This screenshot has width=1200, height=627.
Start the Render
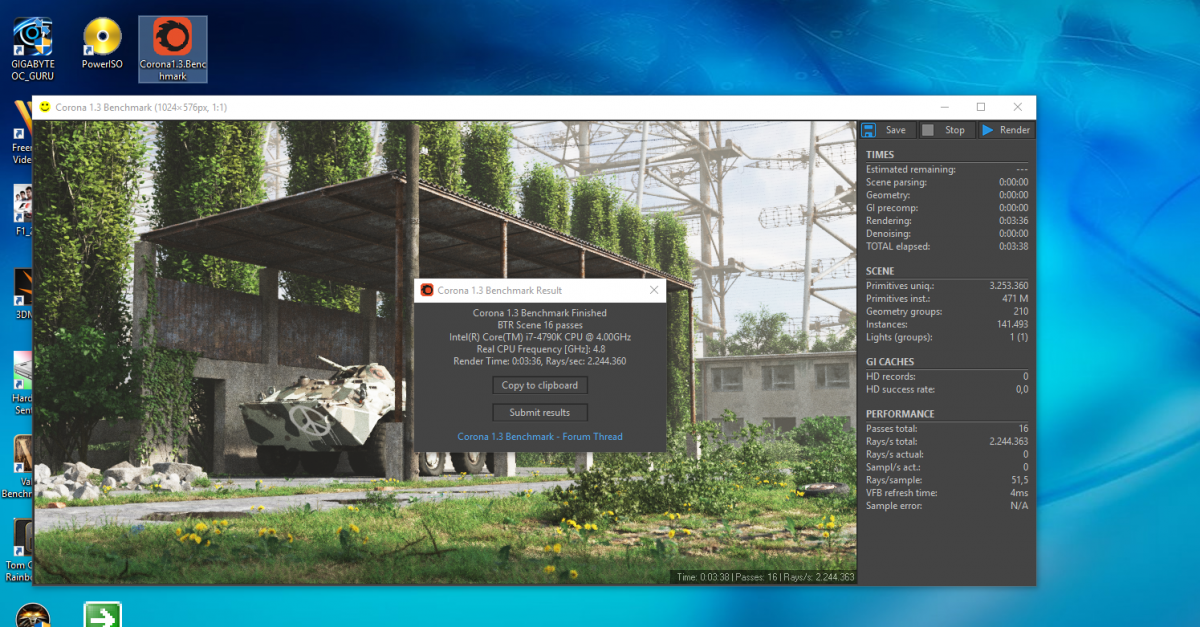(1005, 130)
